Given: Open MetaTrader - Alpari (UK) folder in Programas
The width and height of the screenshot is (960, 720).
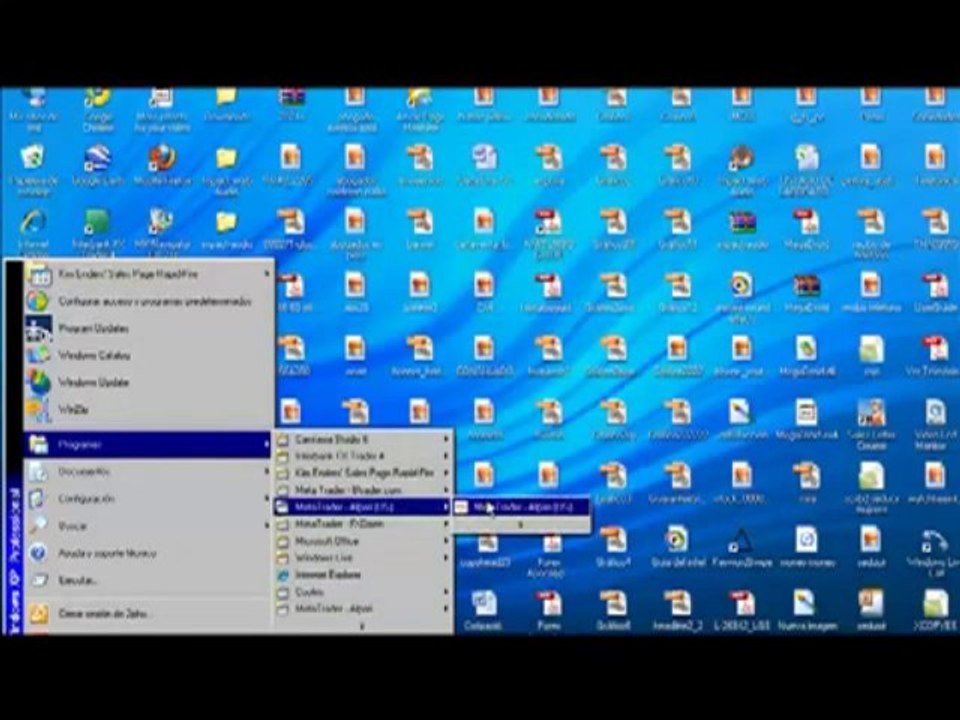Looking at the screenshot, I should click(x=364, y=507).
